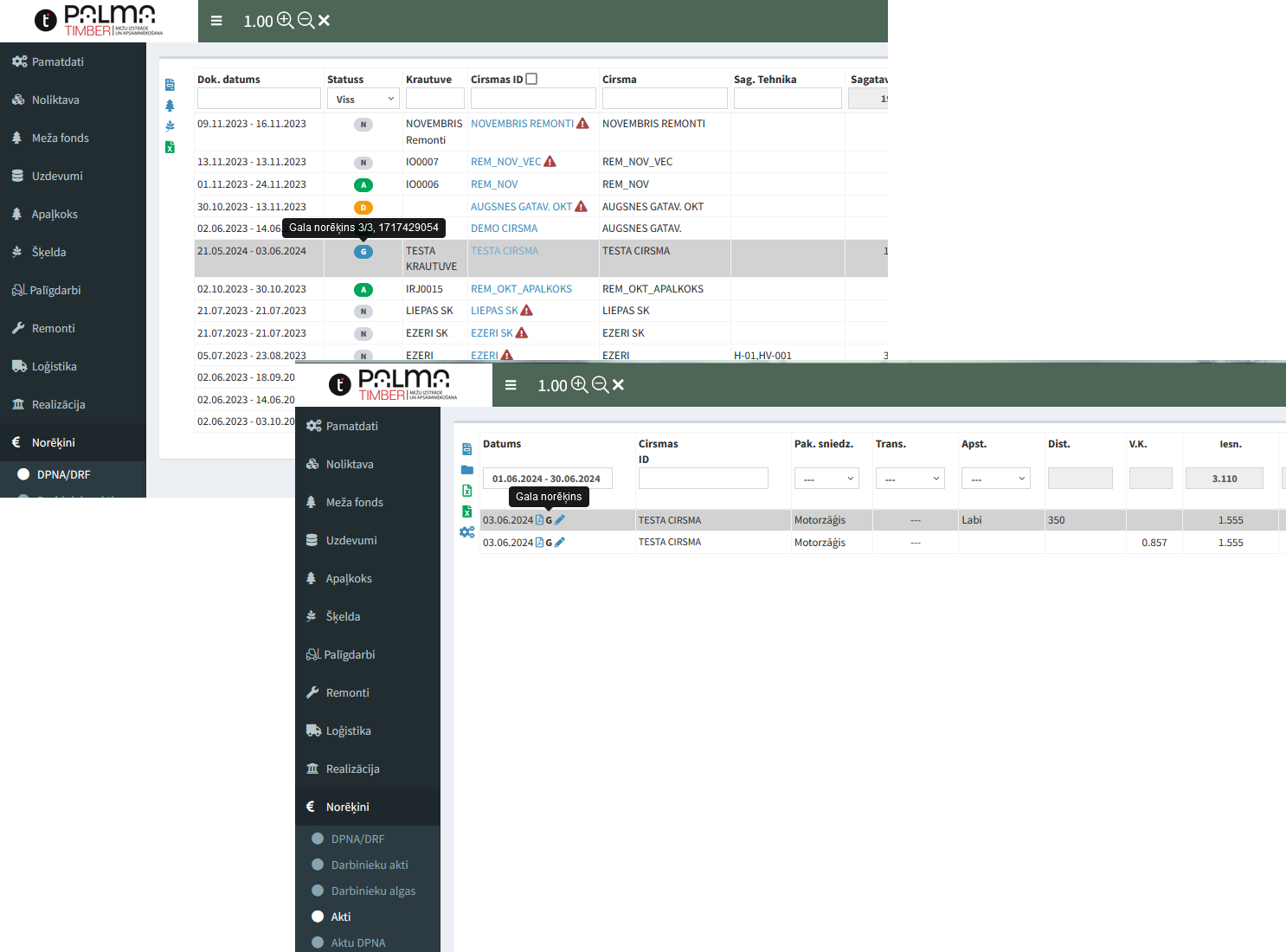
Task: Open the Trans. filter dropdown
Action: tap(910, 479)
